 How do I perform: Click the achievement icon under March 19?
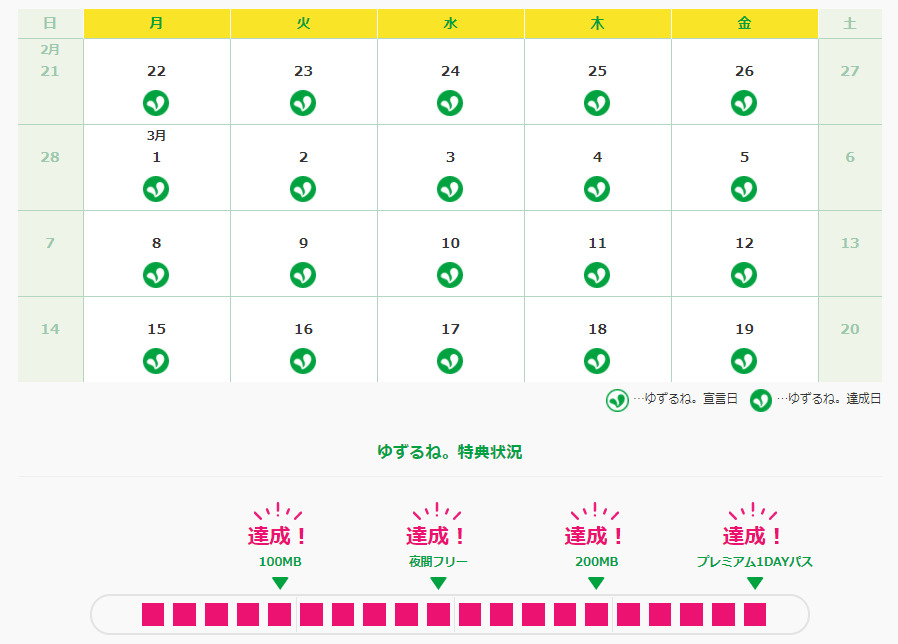[744, 361]
